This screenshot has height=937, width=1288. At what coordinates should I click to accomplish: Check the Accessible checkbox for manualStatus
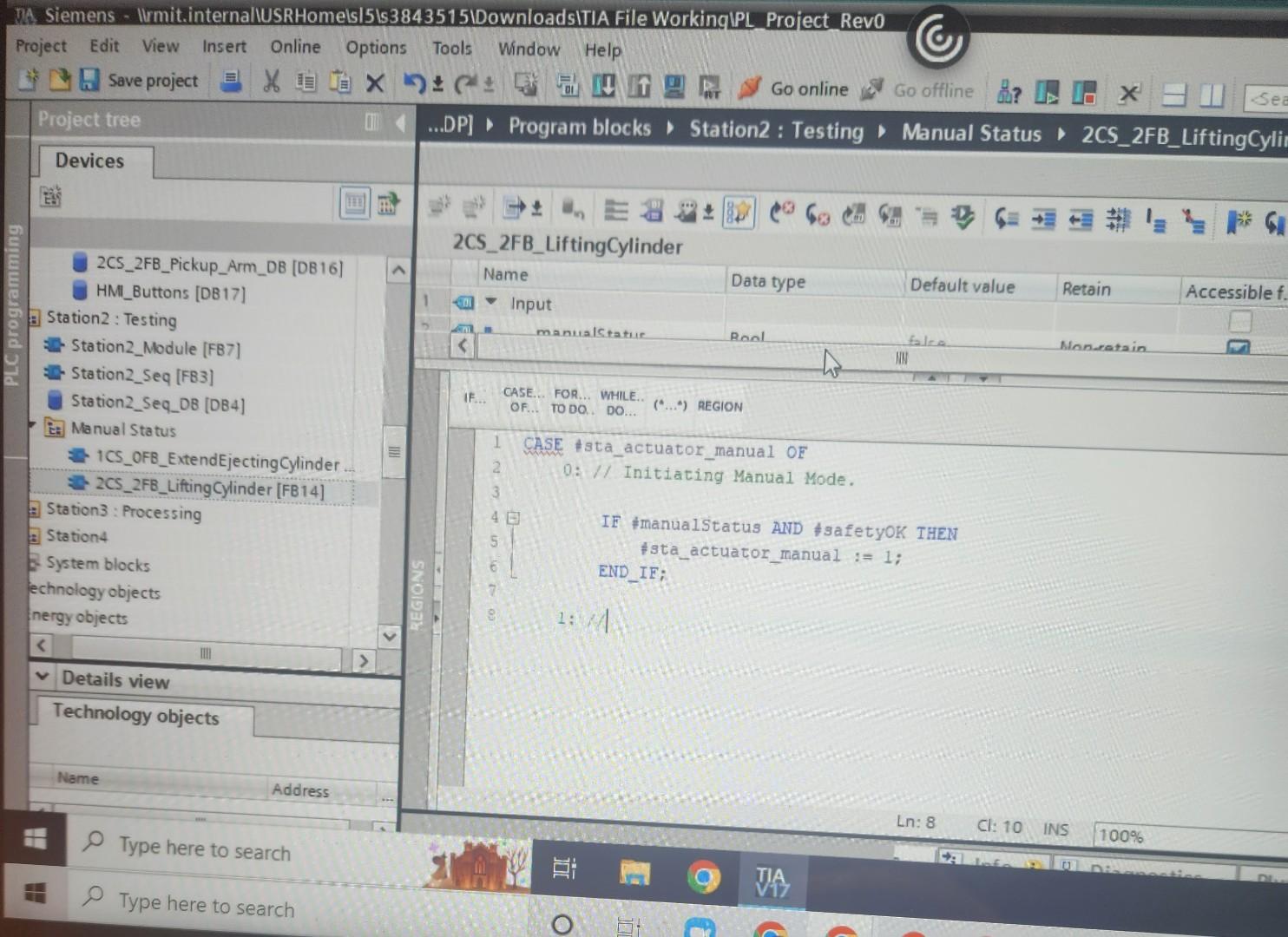tap(1239, 344)
